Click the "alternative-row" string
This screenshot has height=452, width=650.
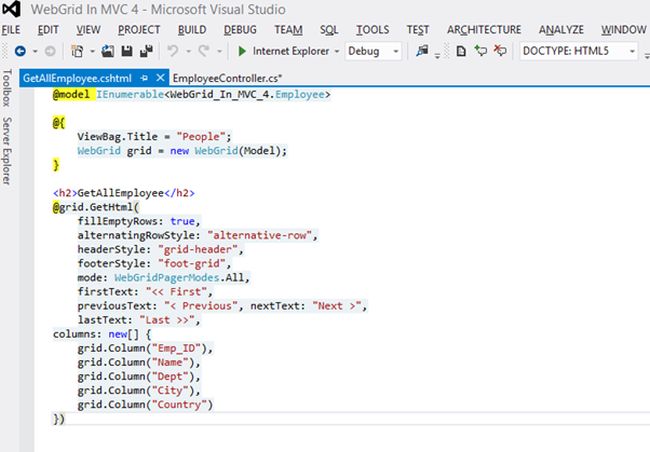260,235
